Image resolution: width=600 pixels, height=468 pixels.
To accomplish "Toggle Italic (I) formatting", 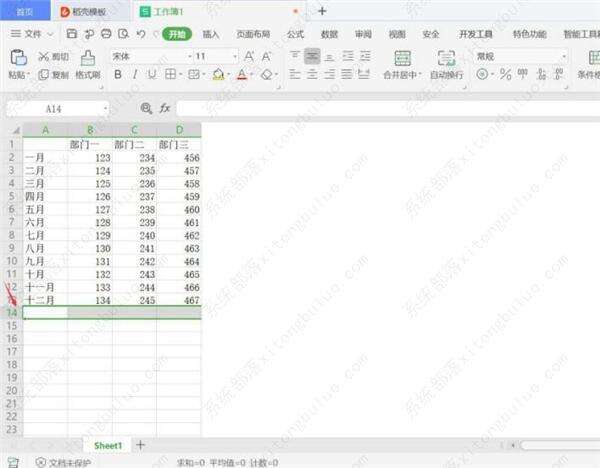I will tap(135, 74).
